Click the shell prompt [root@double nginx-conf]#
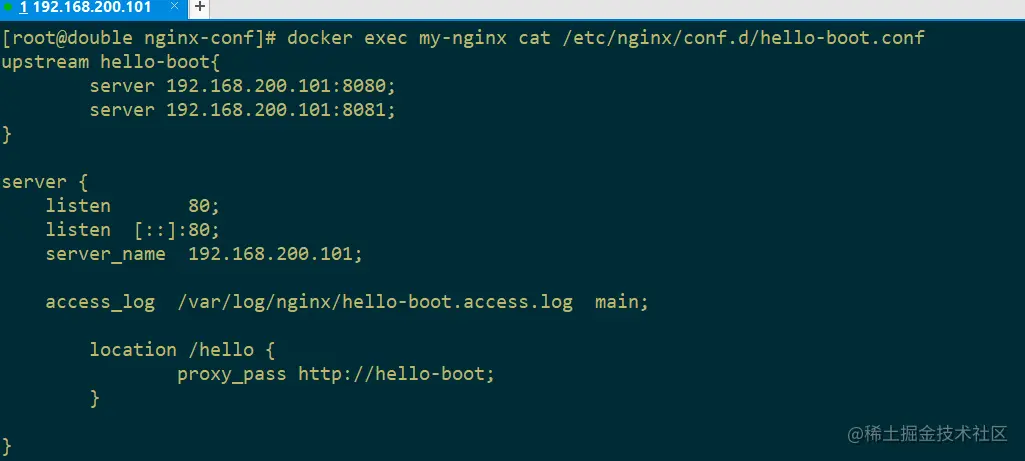This screenshot has width=1025, height=461. 139,38
